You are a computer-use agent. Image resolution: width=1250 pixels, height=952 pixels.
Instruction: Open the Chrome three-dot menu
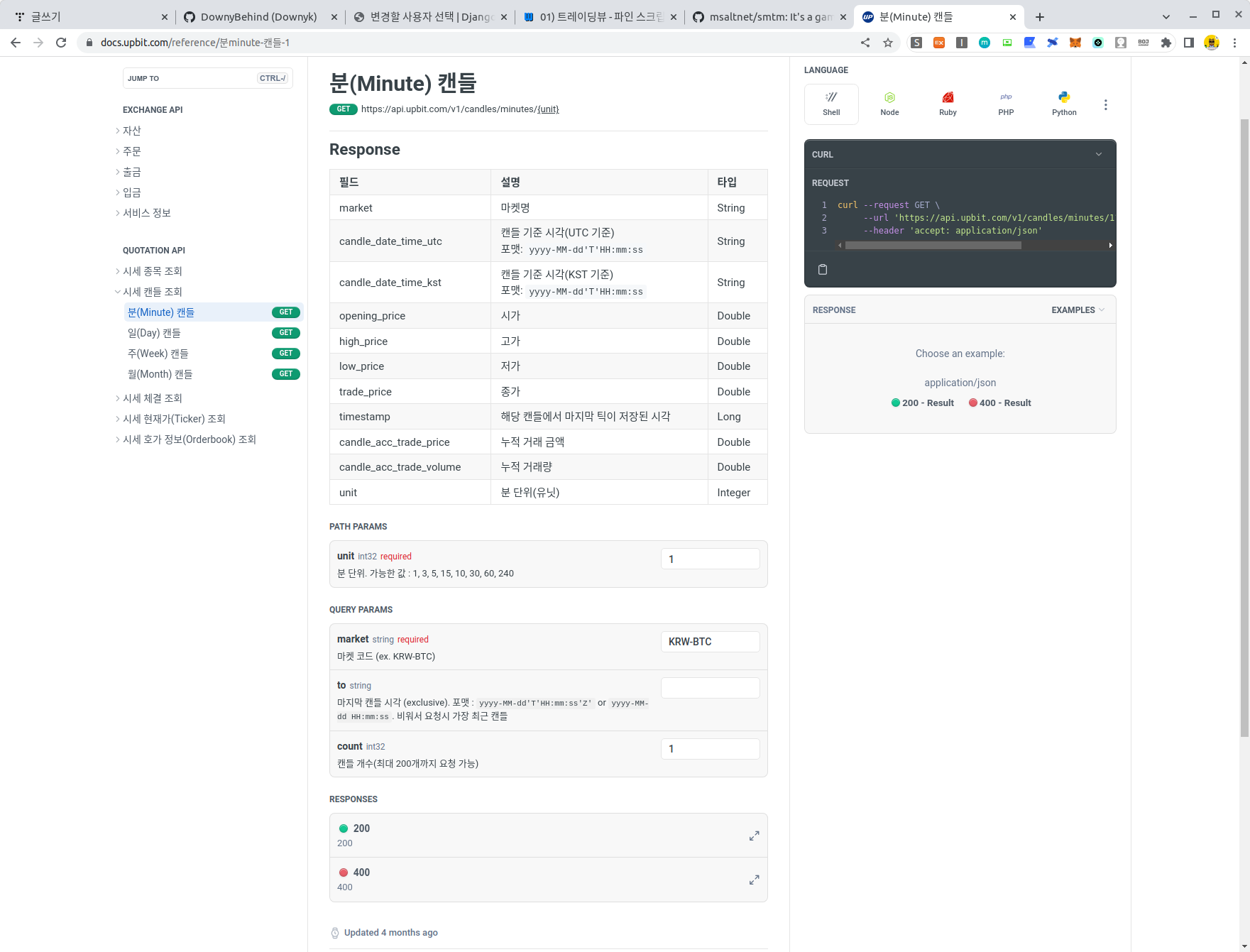coord(1234,43)
